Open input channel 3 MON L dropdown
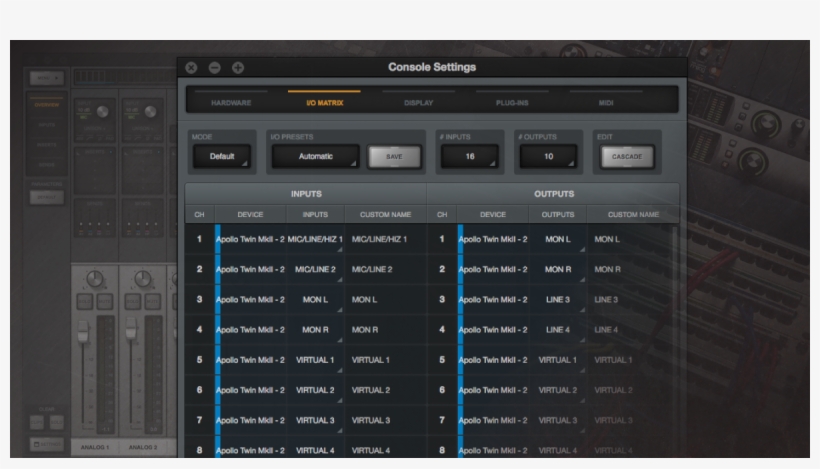 (315, 300)
